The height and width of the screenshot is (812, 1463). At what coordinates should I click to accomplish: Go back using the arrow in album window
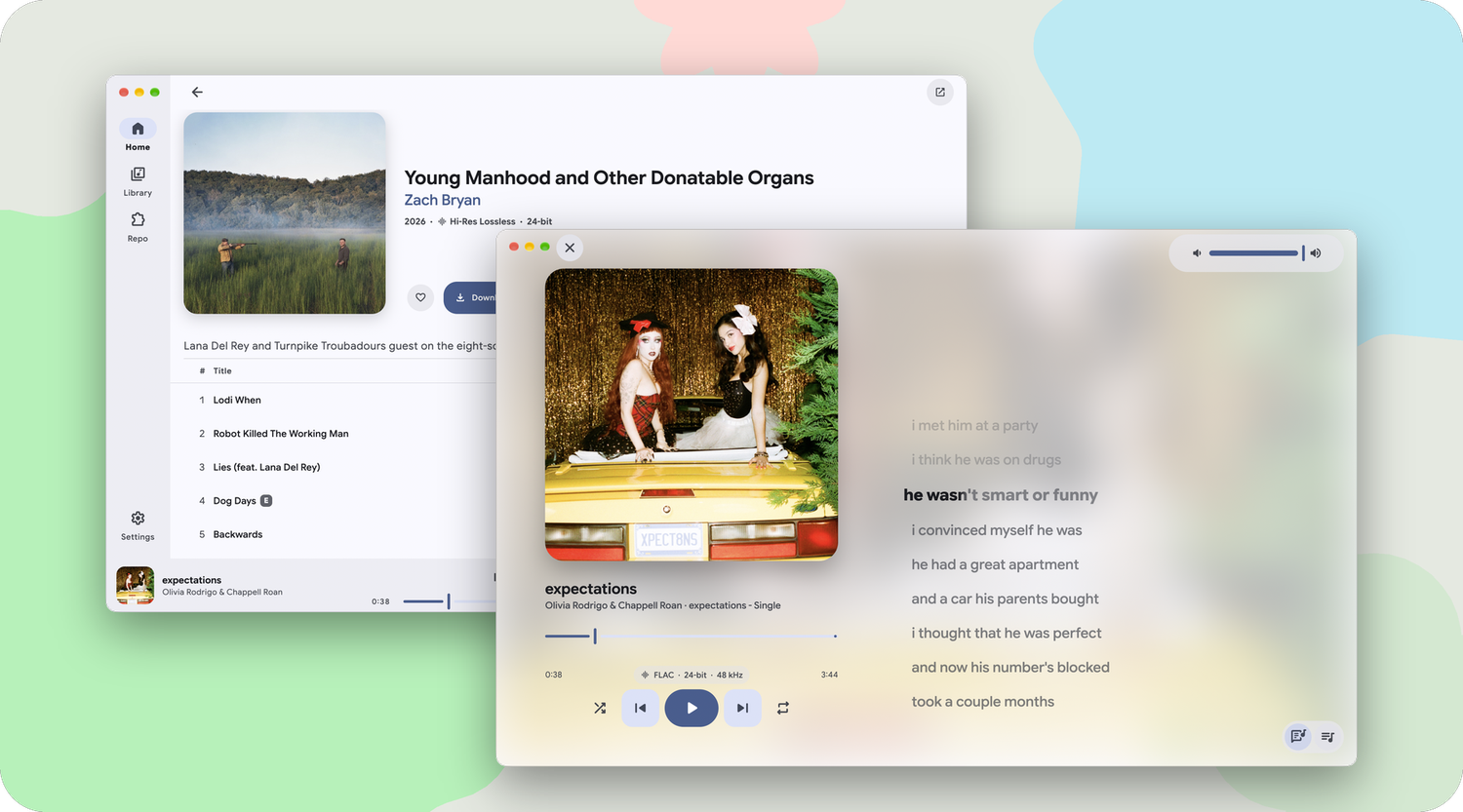[197, 92]
